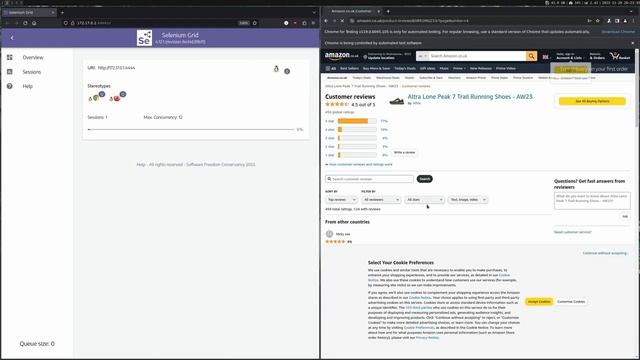Select the Amazon.co.uk Chrome tab

tap(353, 11)
